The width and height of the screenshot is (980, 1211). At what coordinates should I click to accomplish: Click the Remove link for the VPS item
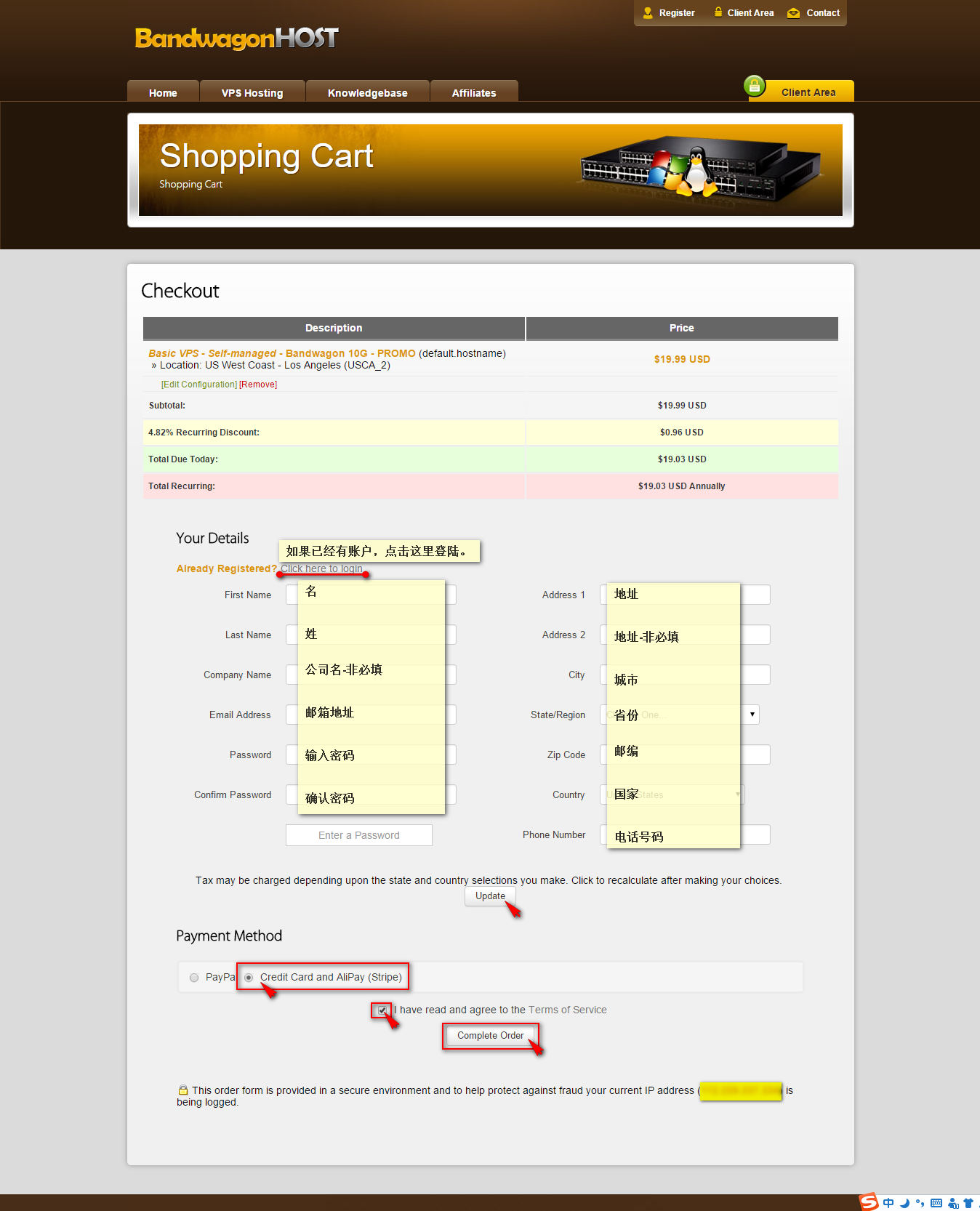(258, 385)
